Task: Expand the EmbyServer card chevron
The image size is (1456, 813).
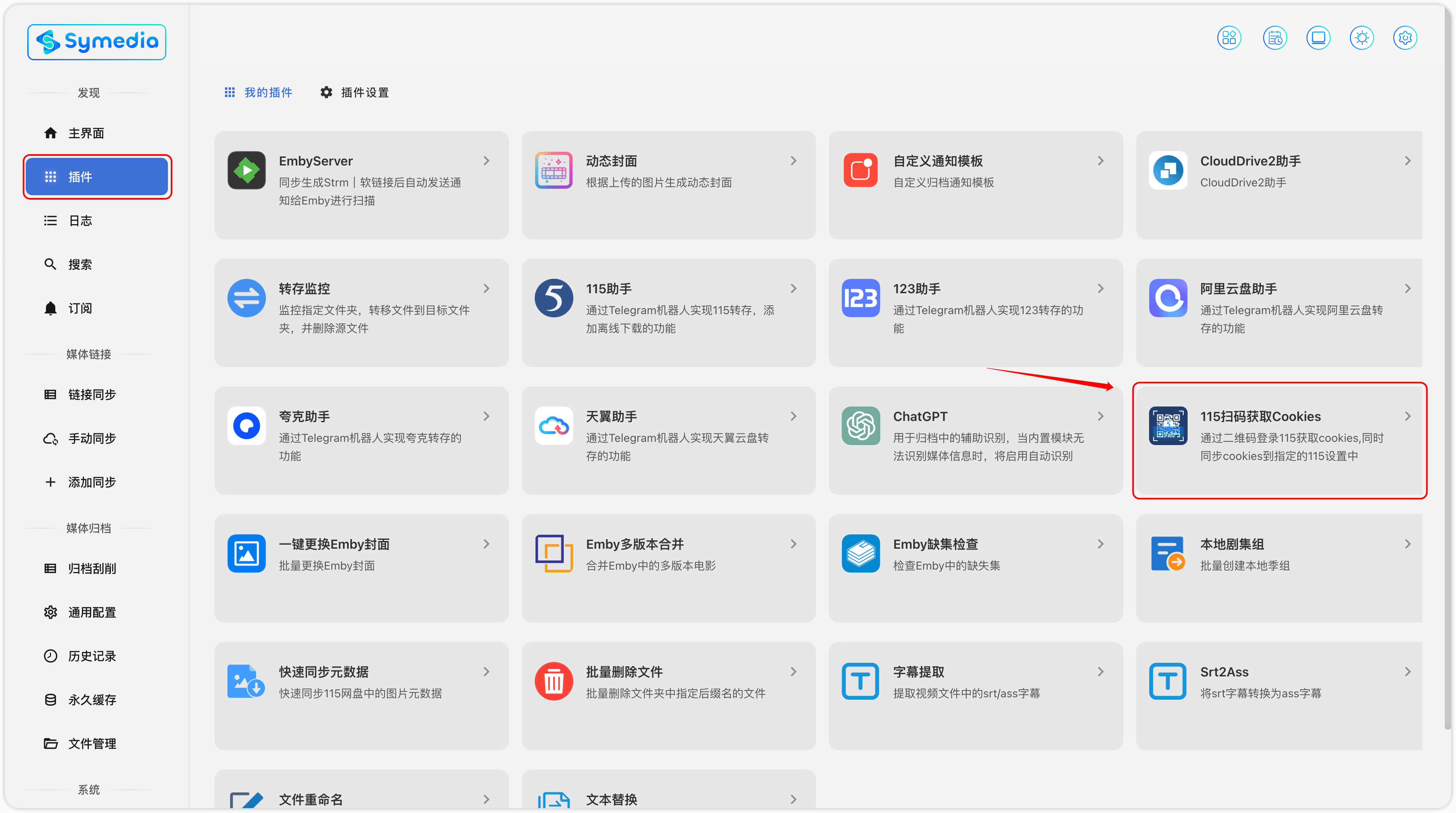Action: point(487,161)
